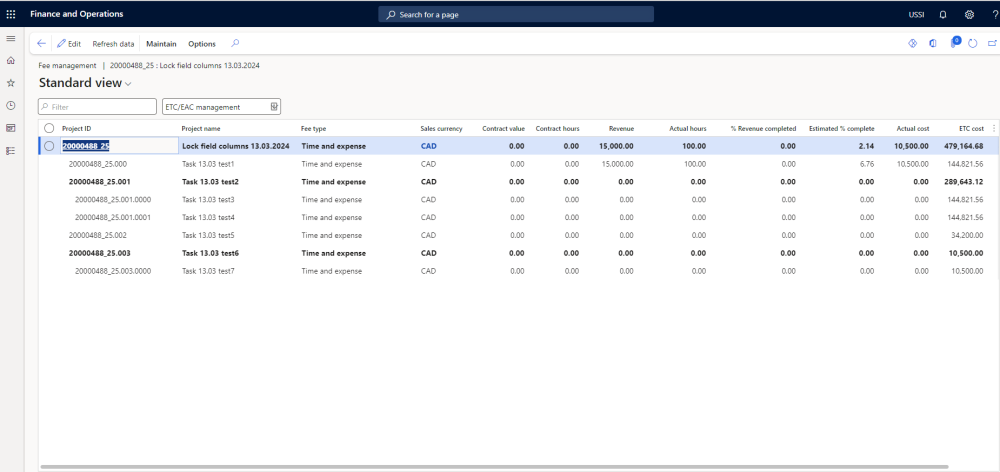Open document attachments icon with badge
1000x472 pixels.
click(x=954, y=44)
